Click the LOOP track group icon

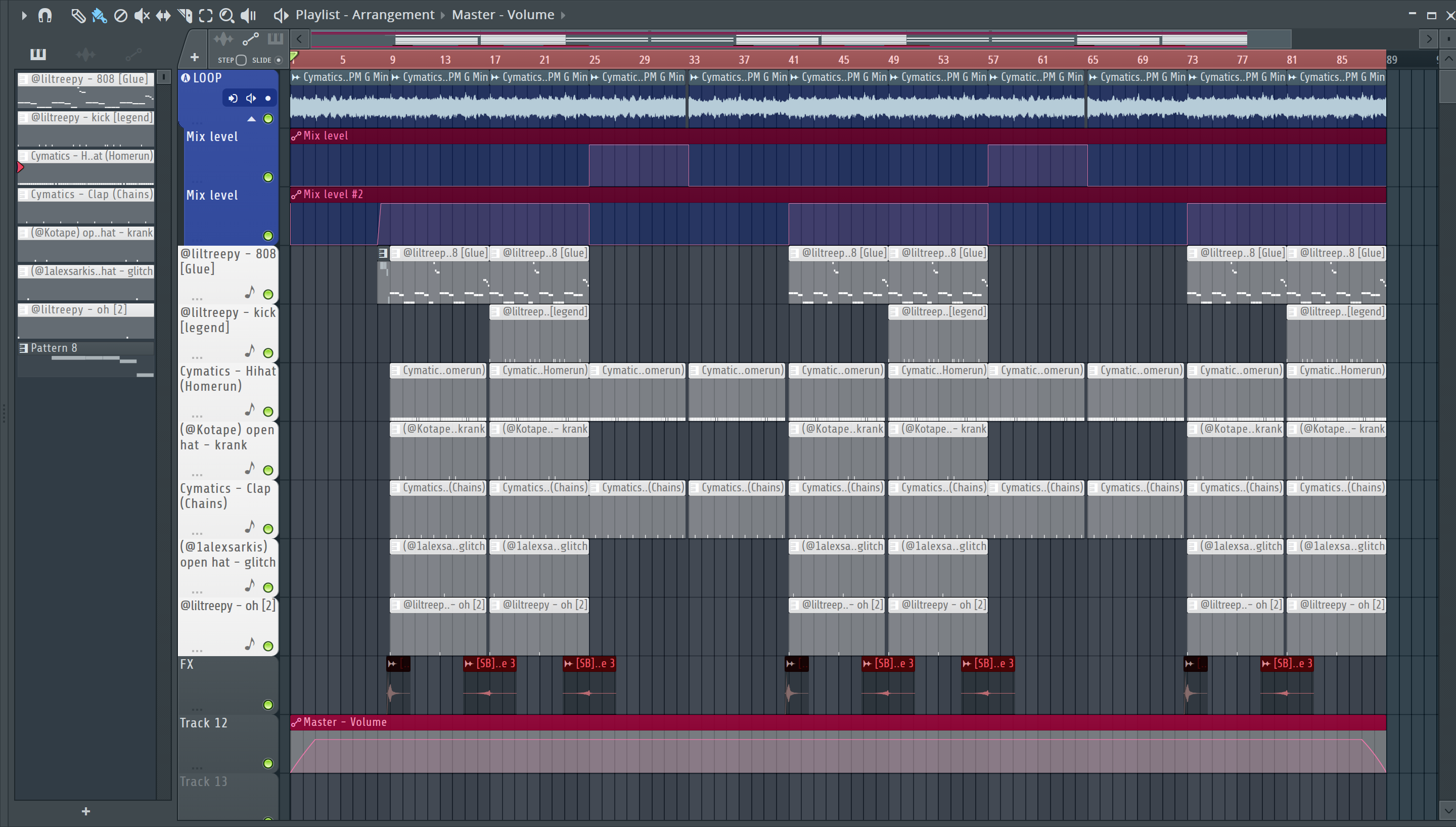(x=185, y=78)
